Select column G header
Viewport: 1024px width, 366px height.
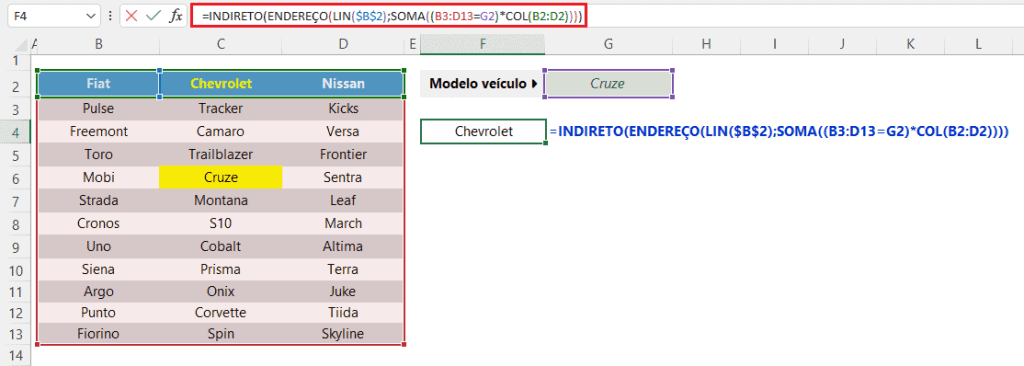(608, 44)
